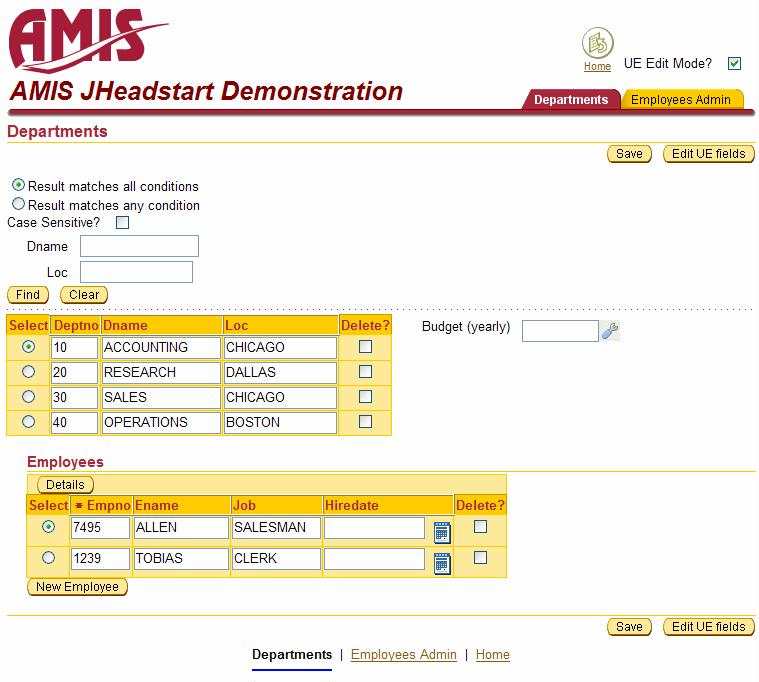Open the Departments tab

pyautogui.click(x=570, y=100)
